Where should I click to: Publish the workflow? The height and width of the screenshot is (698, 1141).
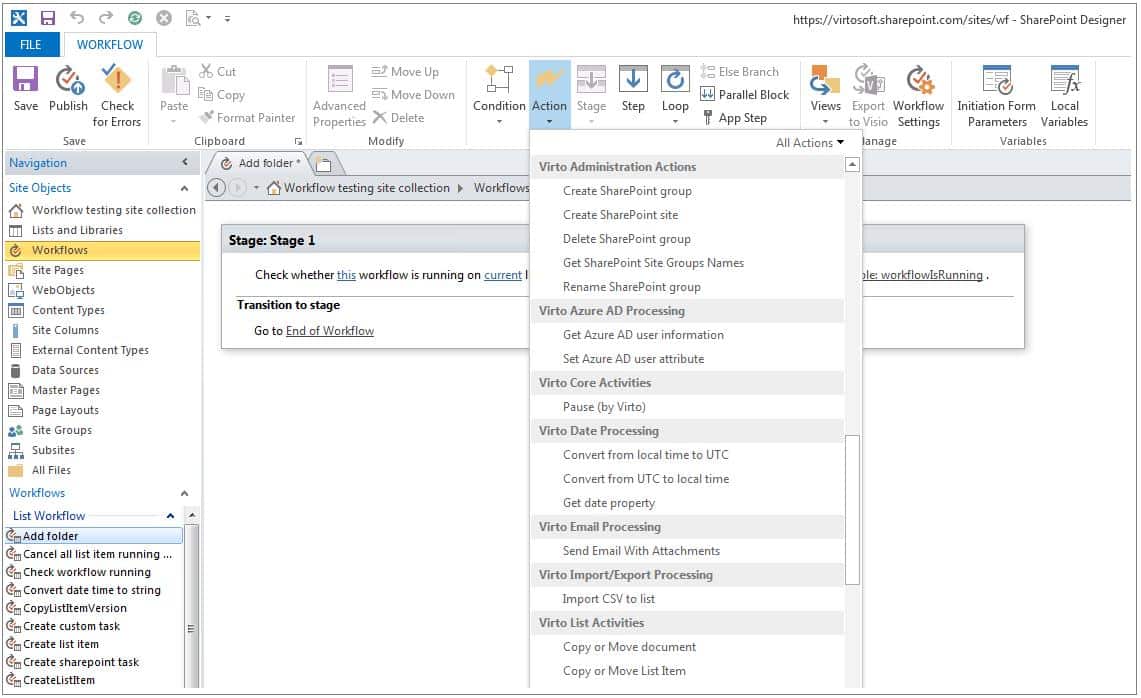pyautogui.click(x=68, y=88)
